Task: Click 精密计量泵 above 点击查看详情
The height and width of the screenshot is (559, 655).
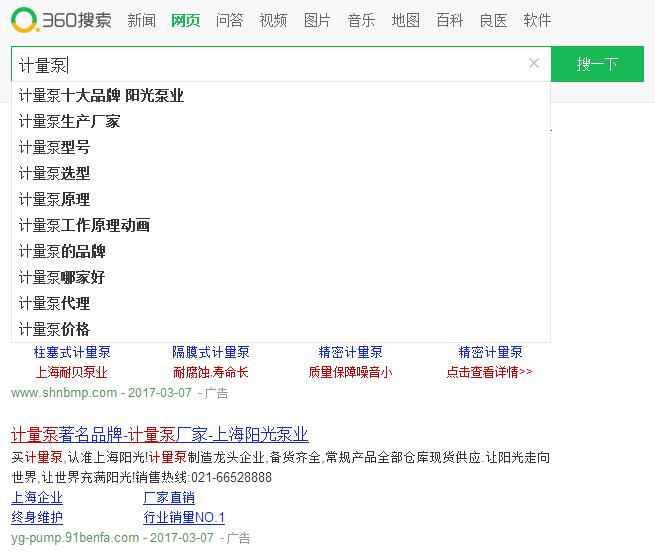Action: click(490, 352)
